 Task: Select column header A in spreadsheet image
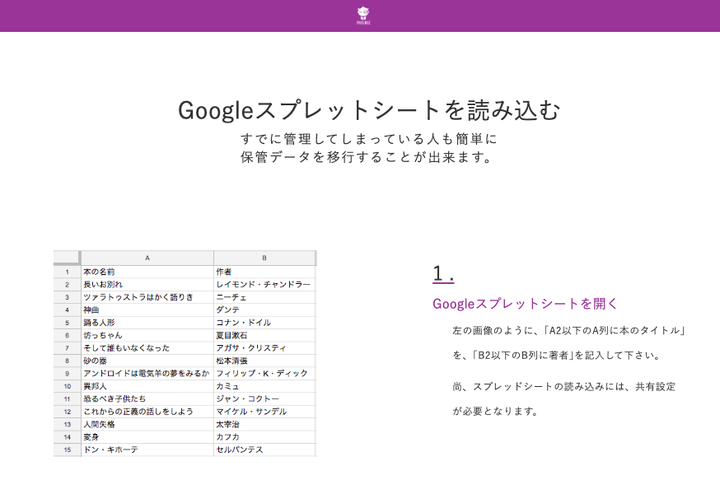coord(147,258)
